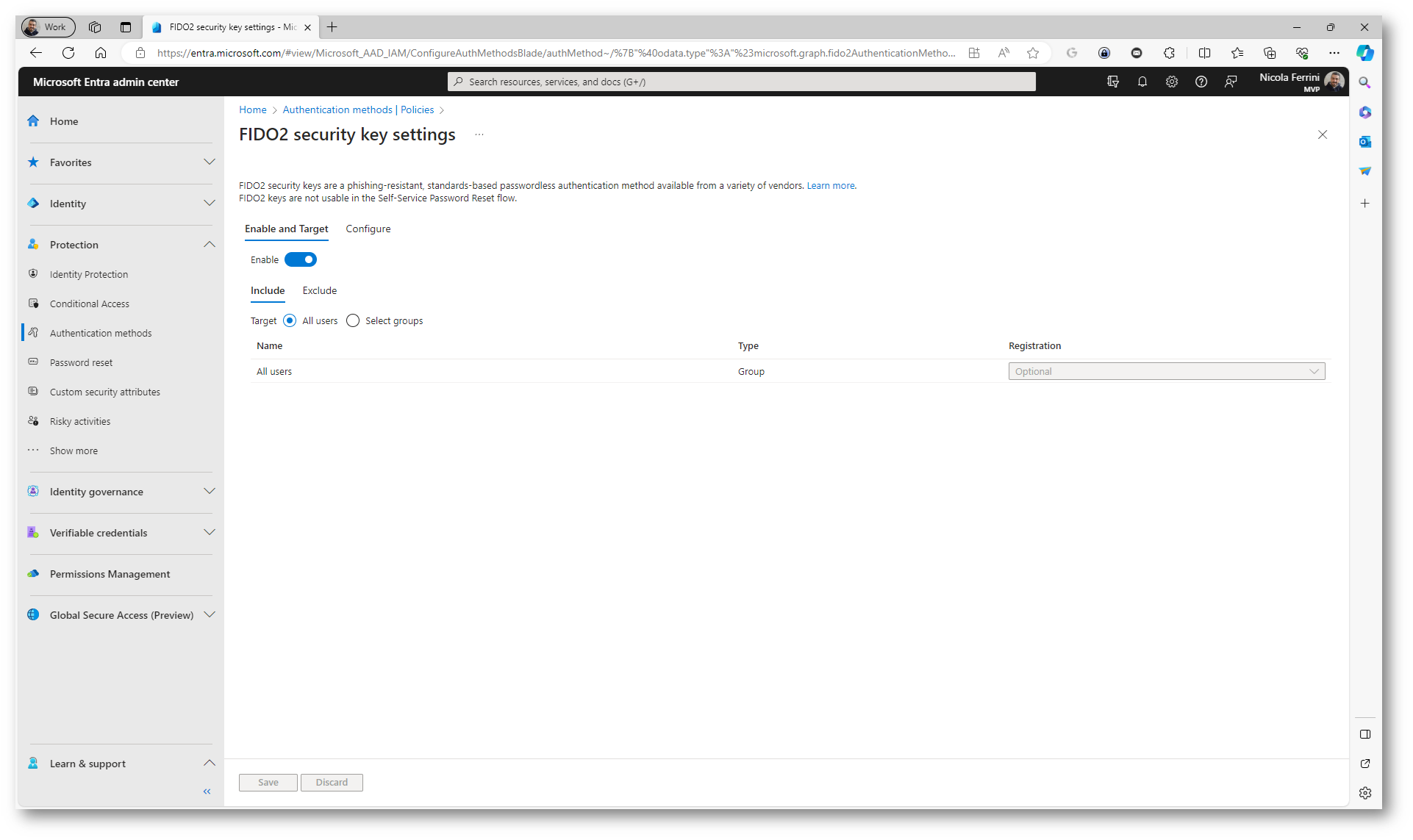Click Show more in Protection menu
This screenshot has height=840, width=1413.
[x=74, y=450]
